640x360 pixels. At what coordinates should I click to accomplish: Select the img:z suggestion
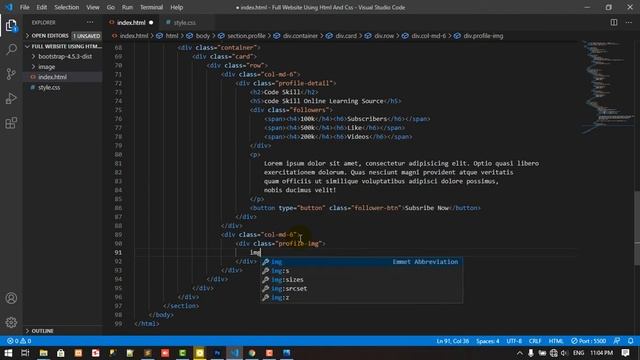tap(361, 298)
